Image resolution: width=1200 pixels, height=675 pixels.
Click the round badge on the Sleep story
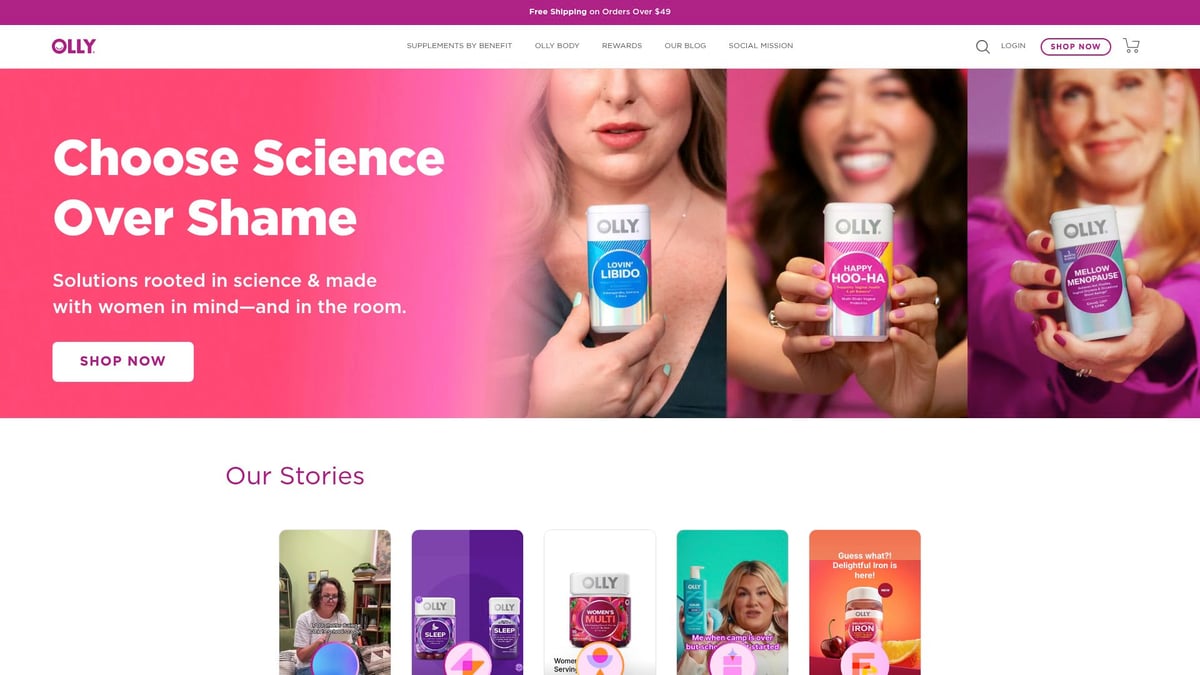[467, 661]
